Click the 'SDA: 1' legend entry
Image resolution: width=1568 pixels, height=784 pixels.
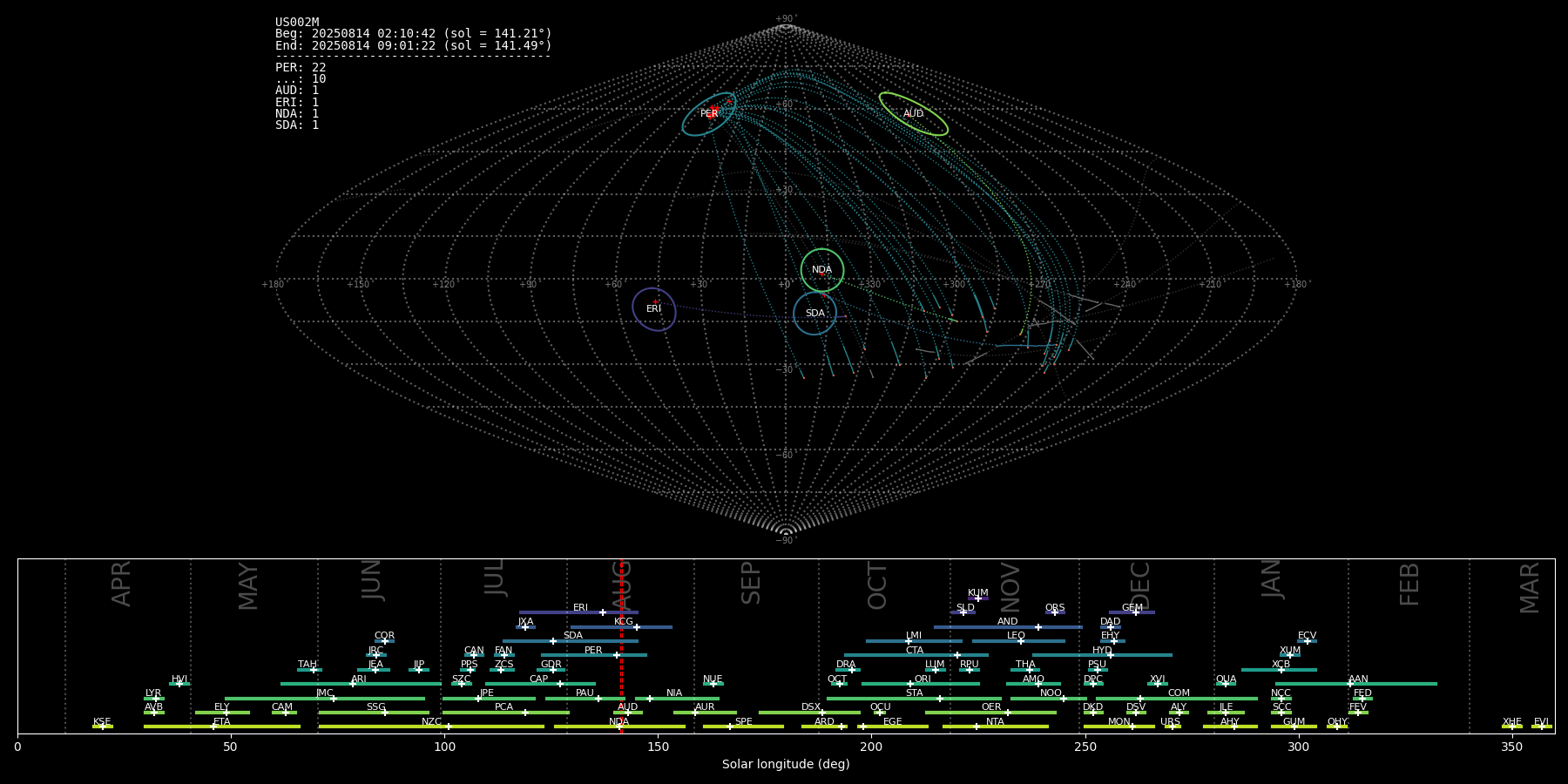pyautogui.click(x=297, y=125)
